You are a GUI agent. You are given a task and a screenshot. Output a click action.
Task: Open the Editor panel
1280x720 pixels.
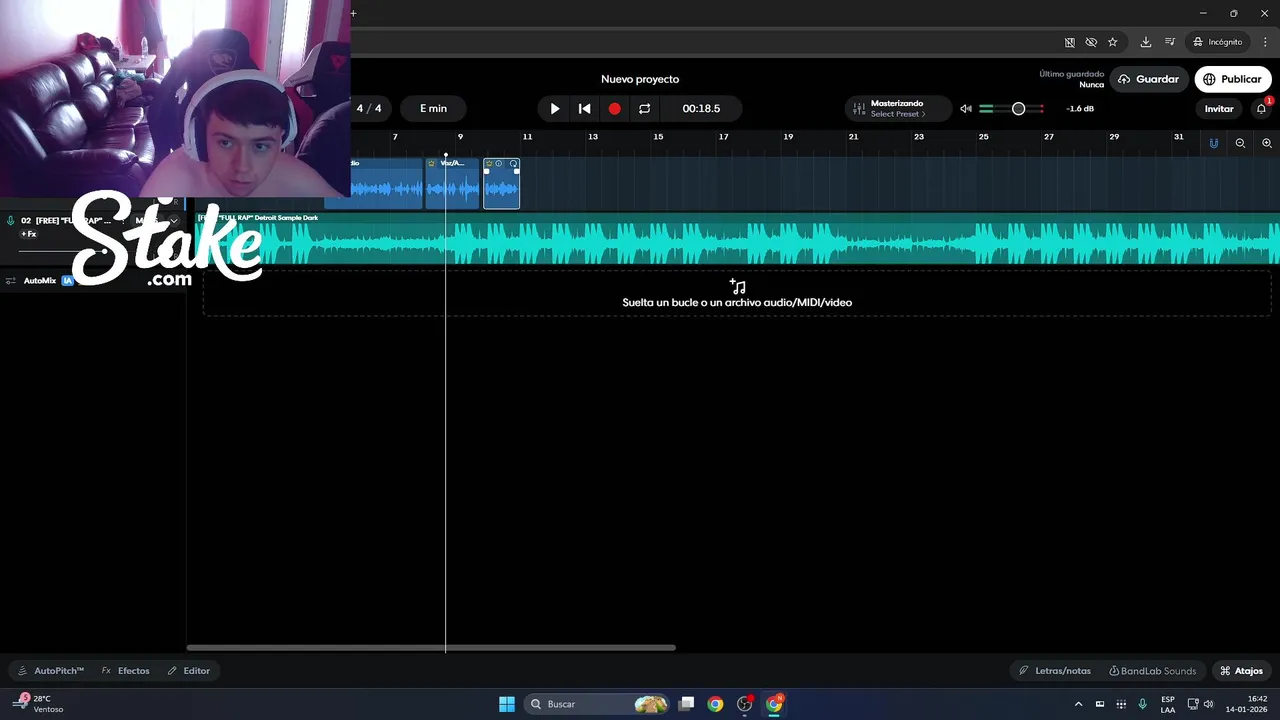click(x=189, y=671)
